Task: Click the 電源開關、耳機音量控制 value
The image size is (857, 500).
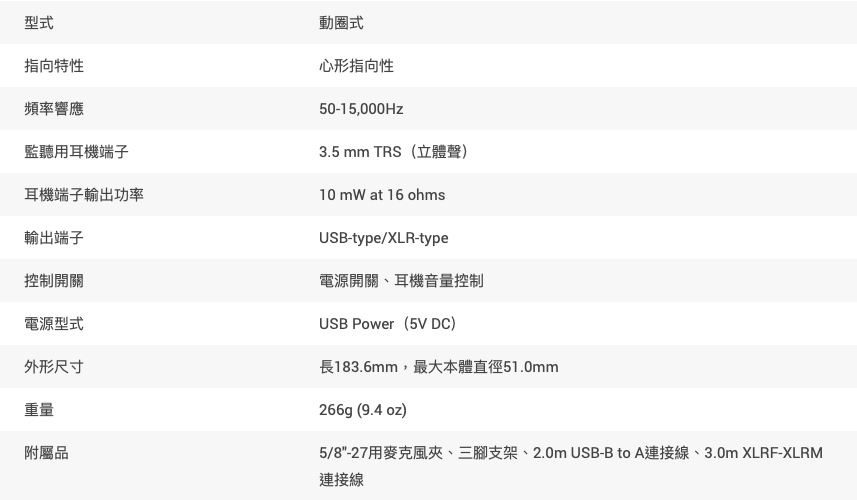Action: click(401, 281)
